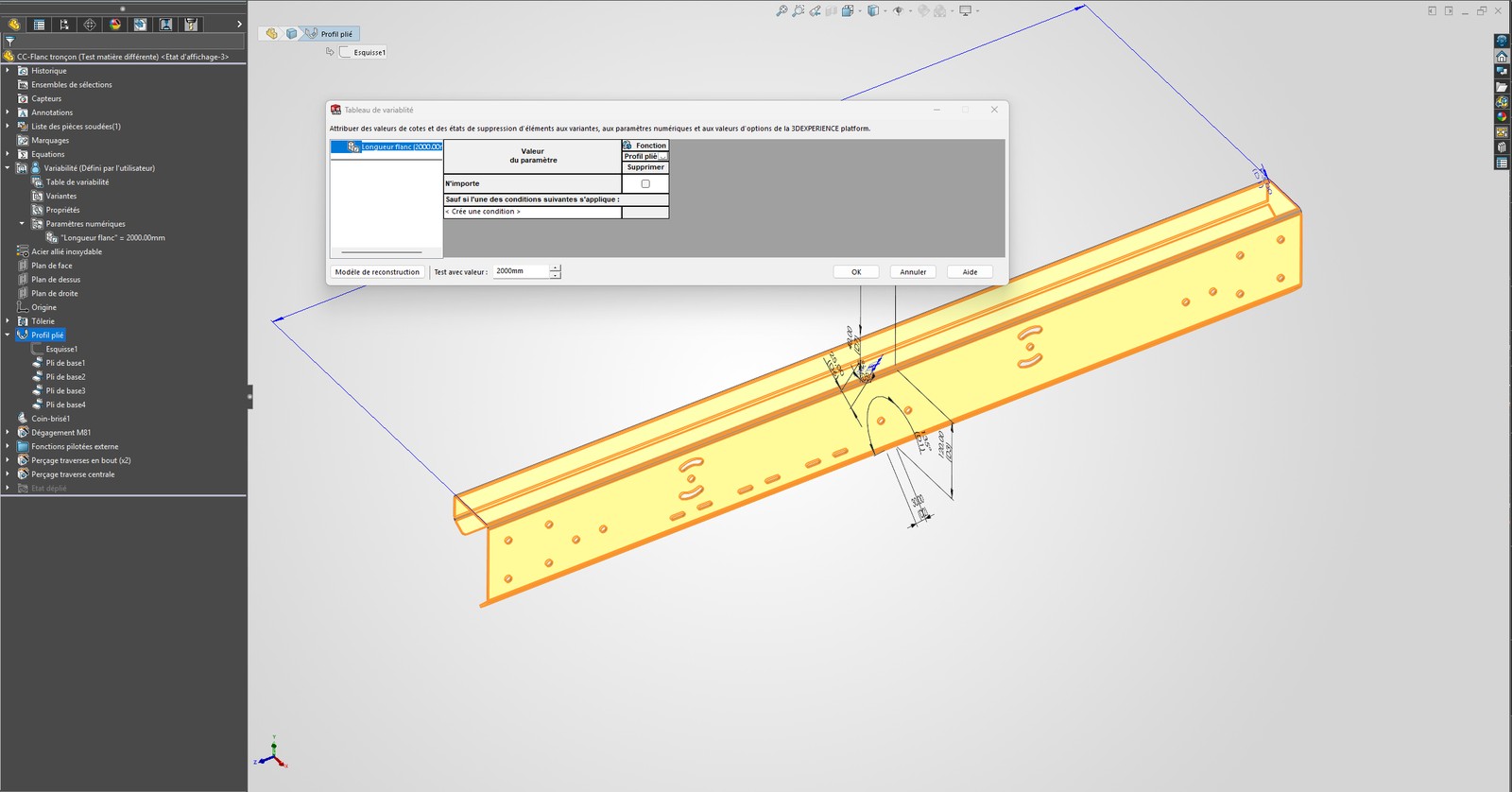The height and width of the screenshot is (792, 1512).
Task: Open Appearances color ball in task pane
Action: tap(1502, 117)
